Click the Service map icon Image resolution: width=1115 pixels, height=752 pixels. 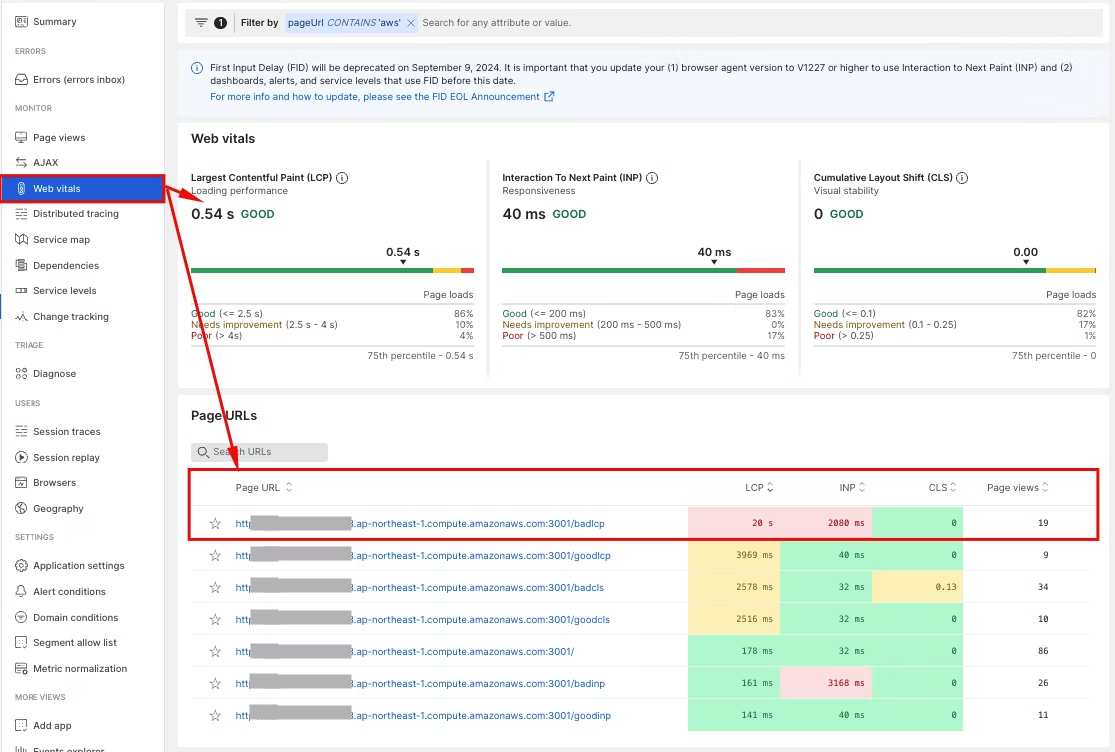(21, 240)
